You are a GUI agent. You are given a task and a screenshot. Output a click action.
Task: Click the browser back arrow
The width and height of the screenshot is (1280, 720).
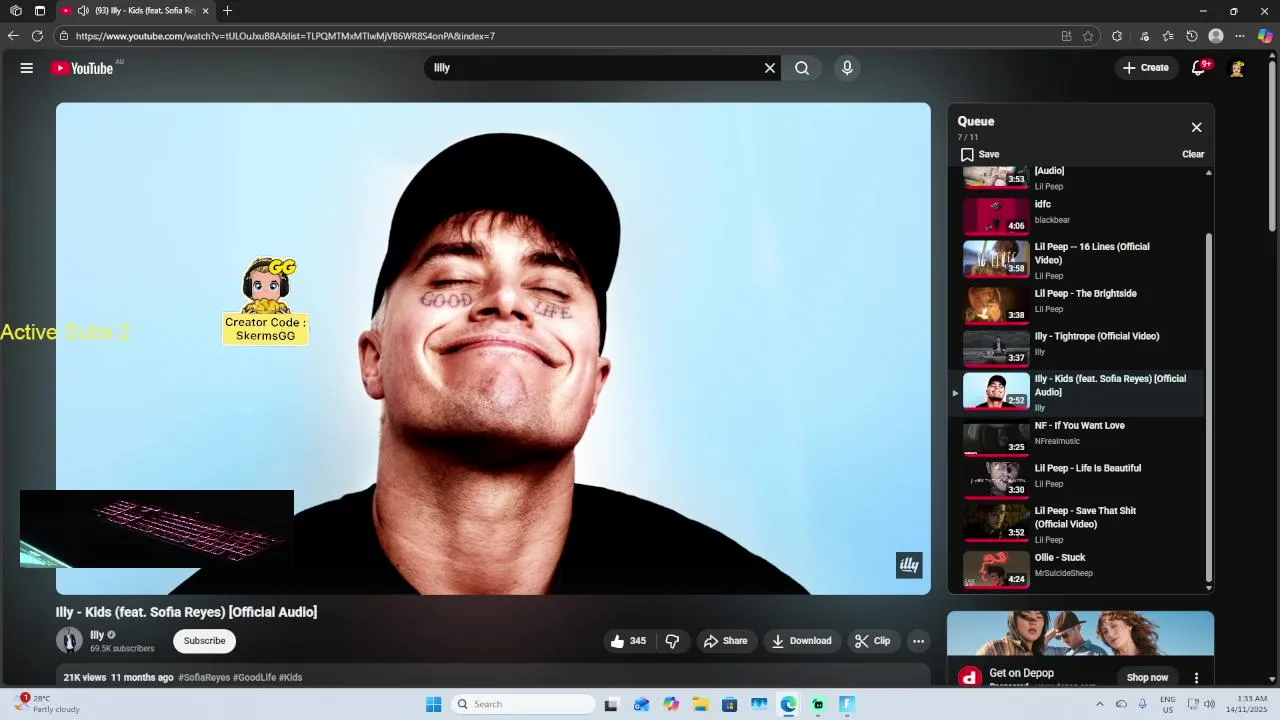pos(13,36)
